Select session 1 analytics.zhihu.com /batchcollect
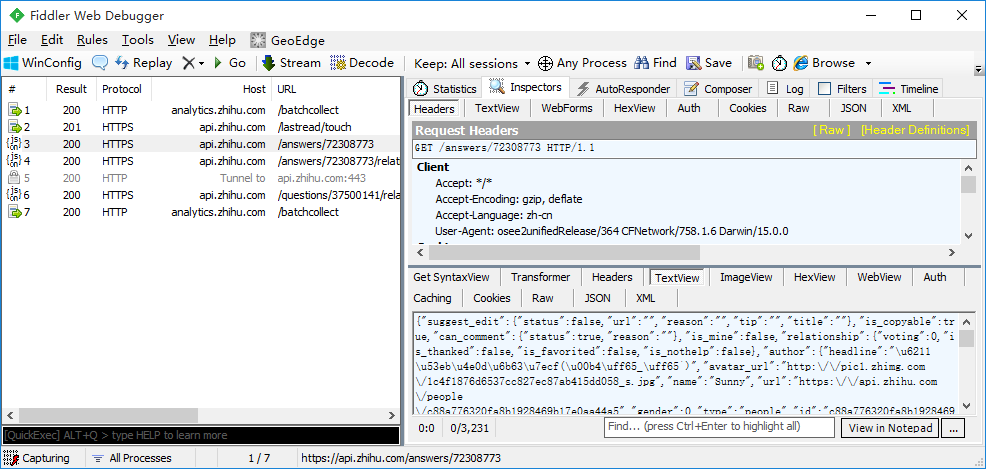The height and width of the screenshot is (469, 986). tap(201, 110)
